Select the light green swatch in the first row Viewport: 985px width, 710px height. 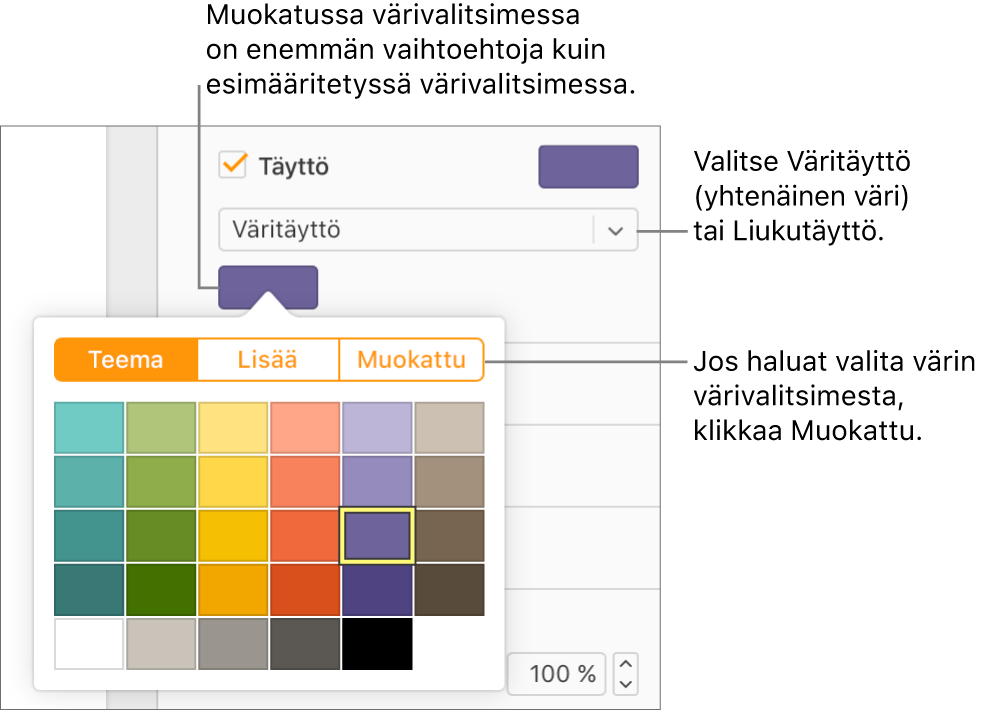(x=161, y=428)
